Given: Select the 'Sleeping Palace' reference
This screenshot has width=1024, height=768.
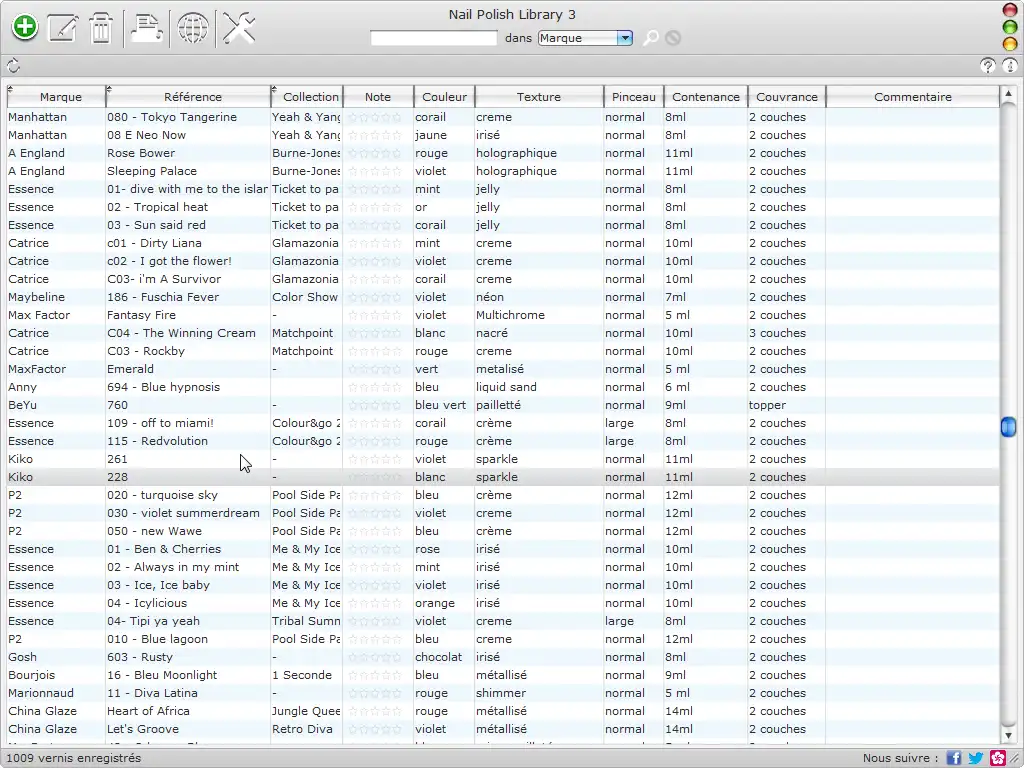Looking at the screenshot, I should (152, 171).
